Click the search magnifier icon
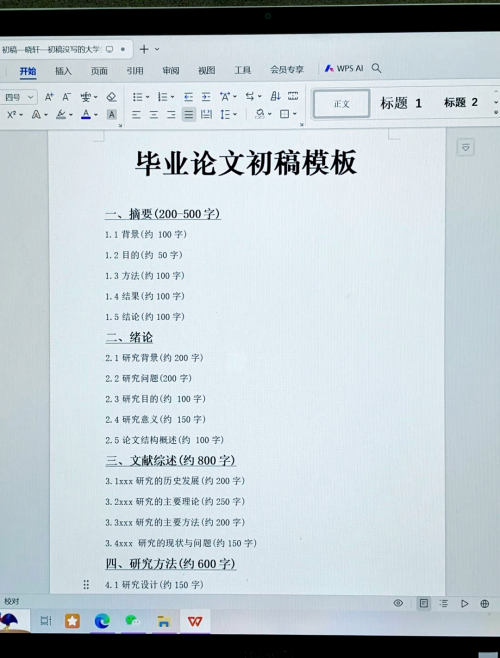Image resolution: width=500 pixels, height=658 pixels. point(376,68)
